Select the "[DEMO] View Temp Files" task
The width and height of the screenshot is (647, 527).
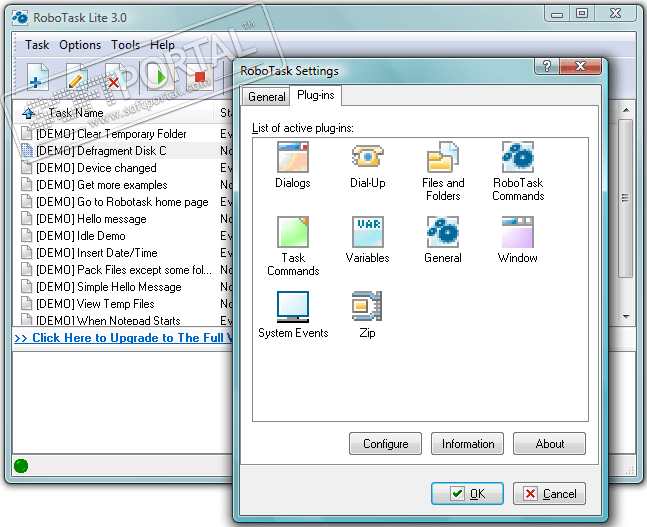click(x=95, y=303)
